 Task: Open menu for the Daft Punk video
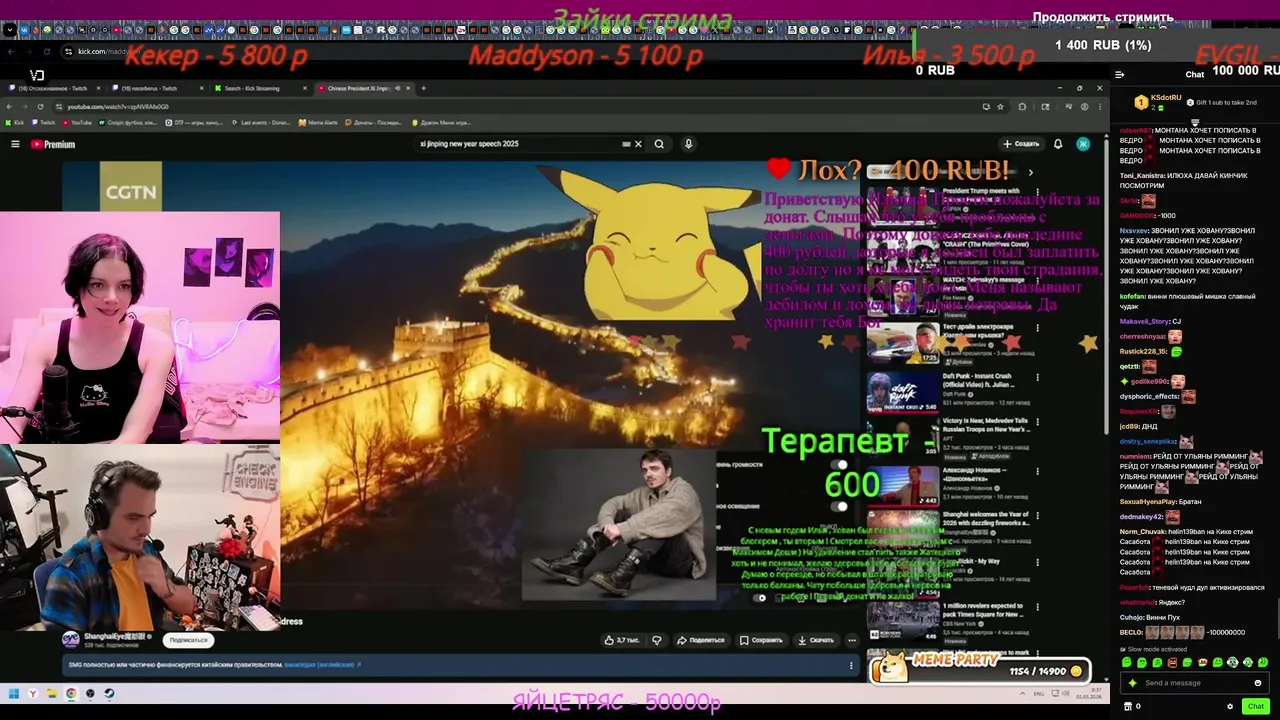point(1036,378)
